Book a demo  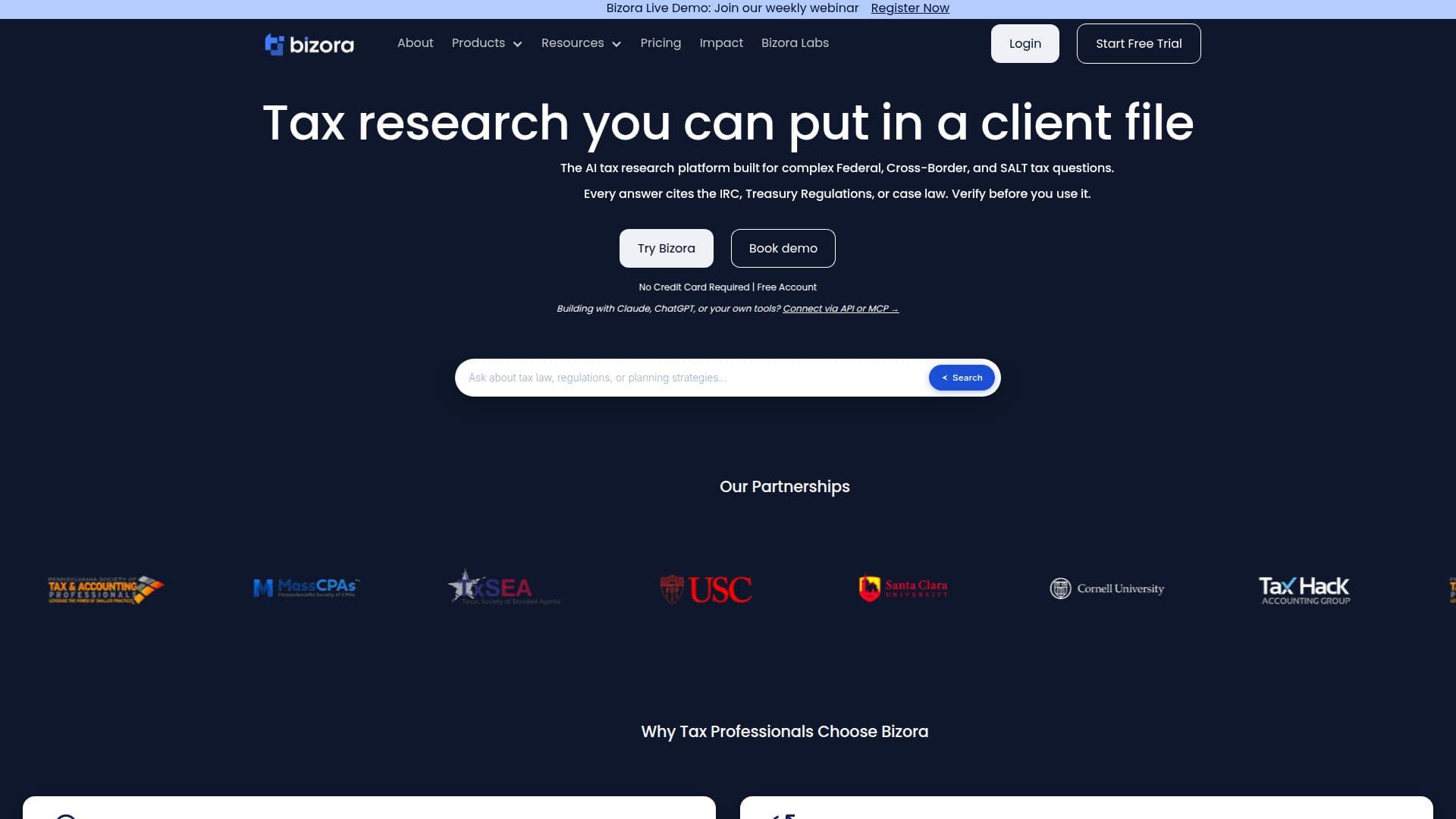tap(783, 248)
